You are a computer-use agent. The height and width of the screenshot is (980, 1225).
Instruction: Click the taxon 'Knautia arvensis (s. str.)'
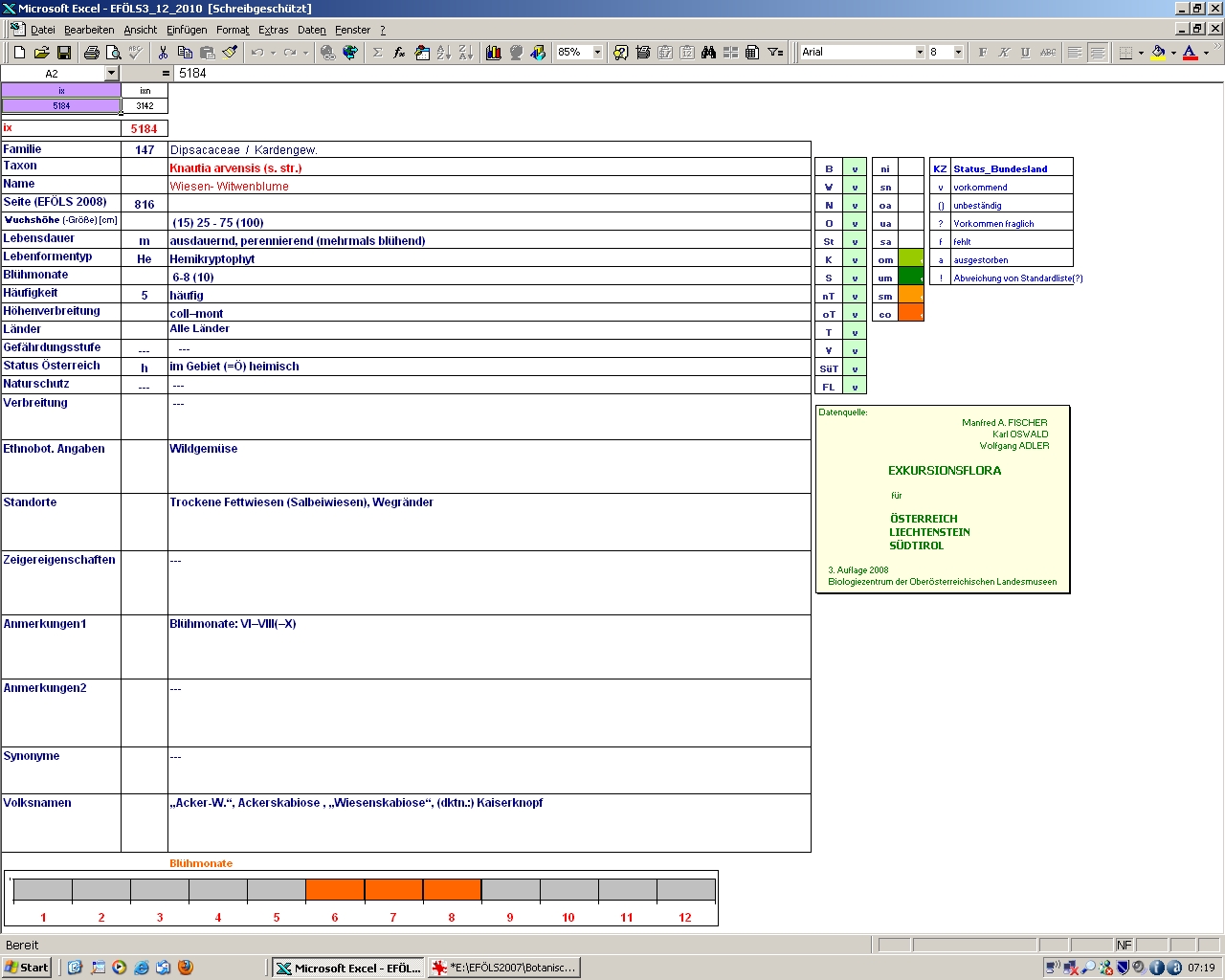pyautogui.click(x=235, y=168)
